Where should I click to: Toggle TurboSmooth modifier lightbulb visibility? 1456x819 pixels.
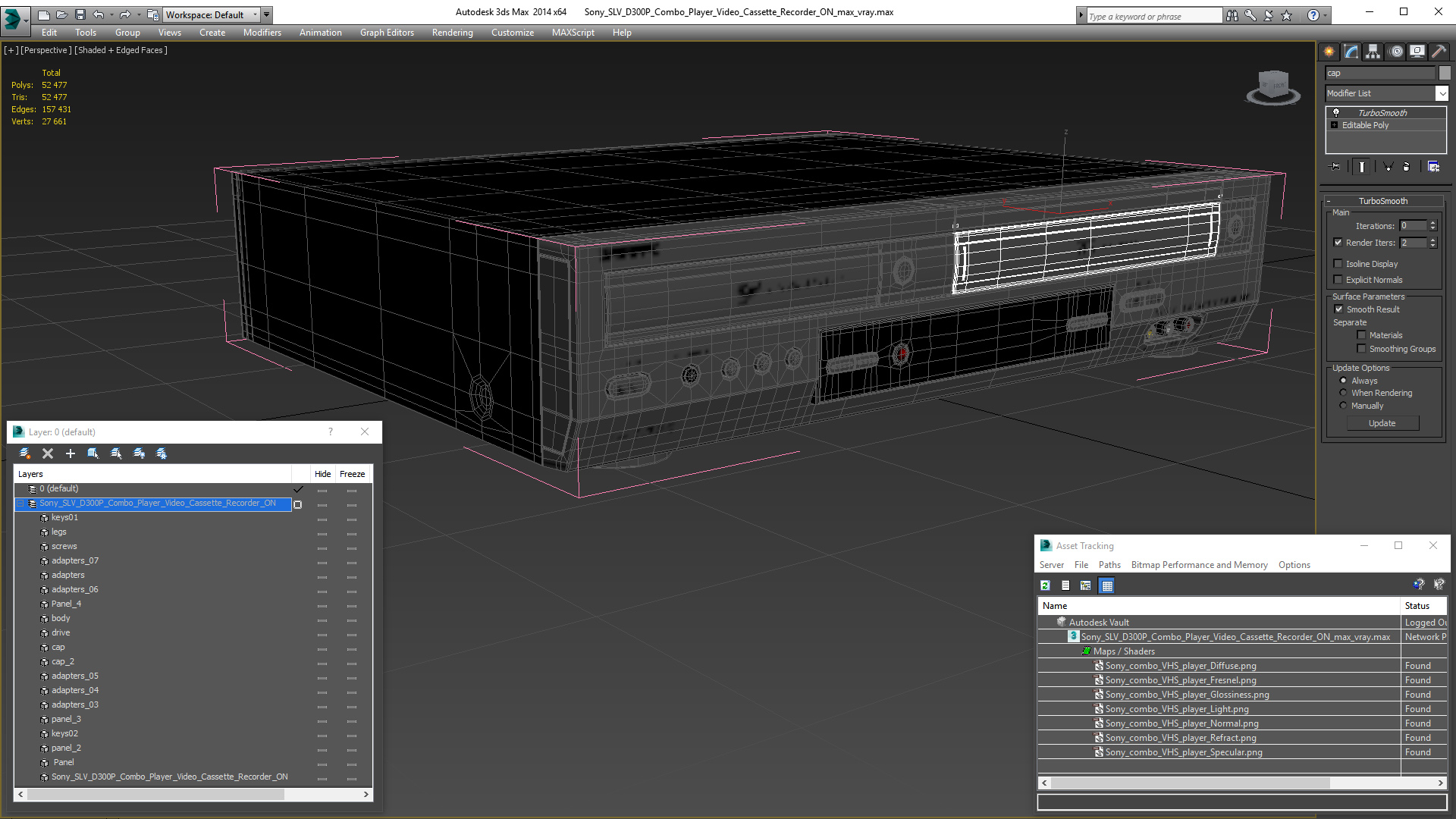1336,112
